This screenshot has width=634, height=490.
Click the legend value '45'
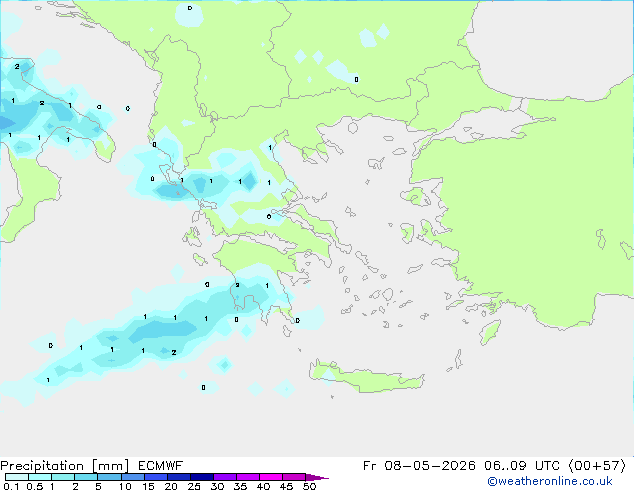pos(286,486)
